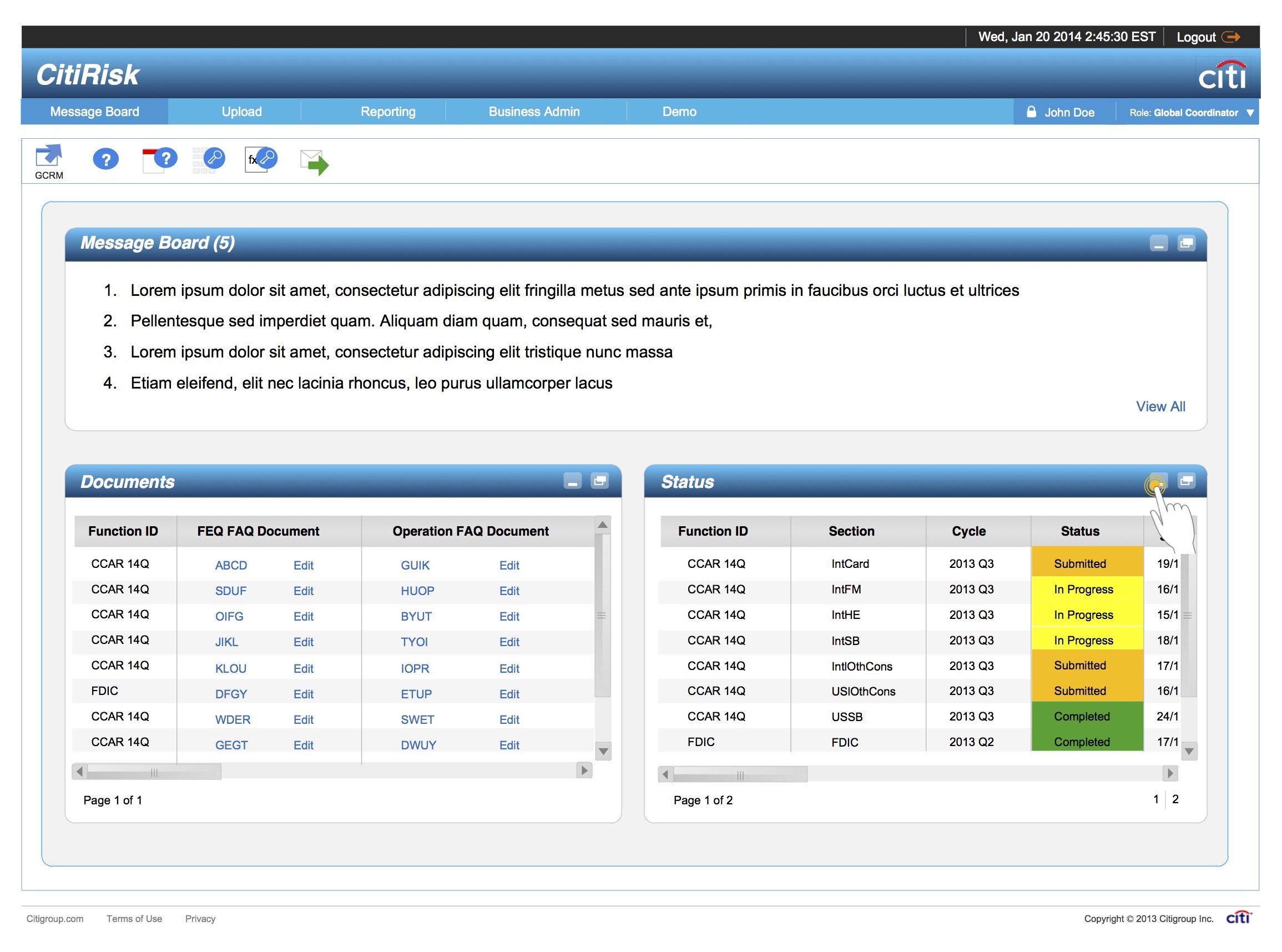Click message 2 starting with Pellentesque
Image resolution: width=1282 pixels, height=952 pixels.
tap(421, 320)
